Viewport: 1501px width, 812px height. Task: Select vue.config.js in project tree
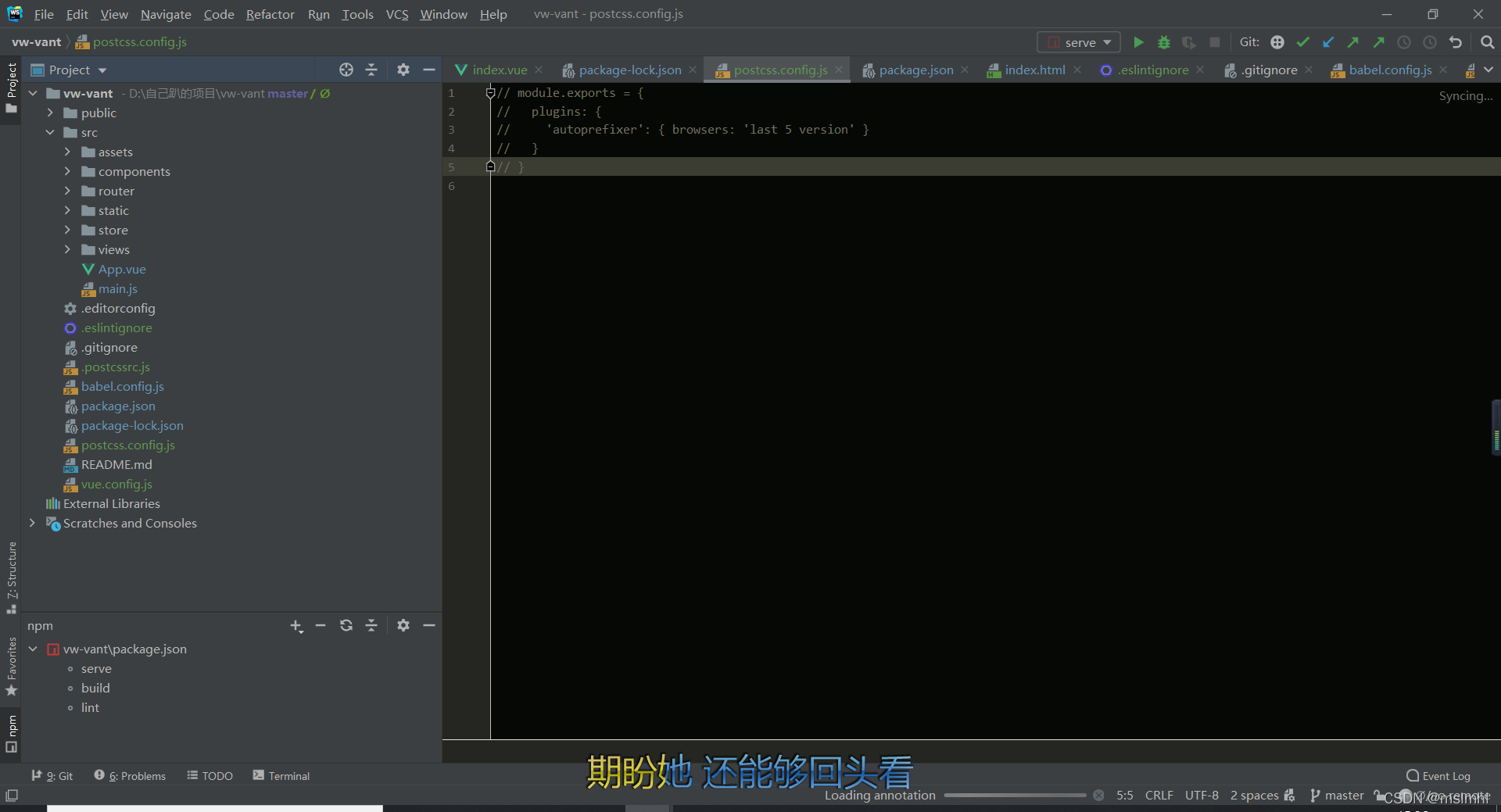[x=116, y=484]
